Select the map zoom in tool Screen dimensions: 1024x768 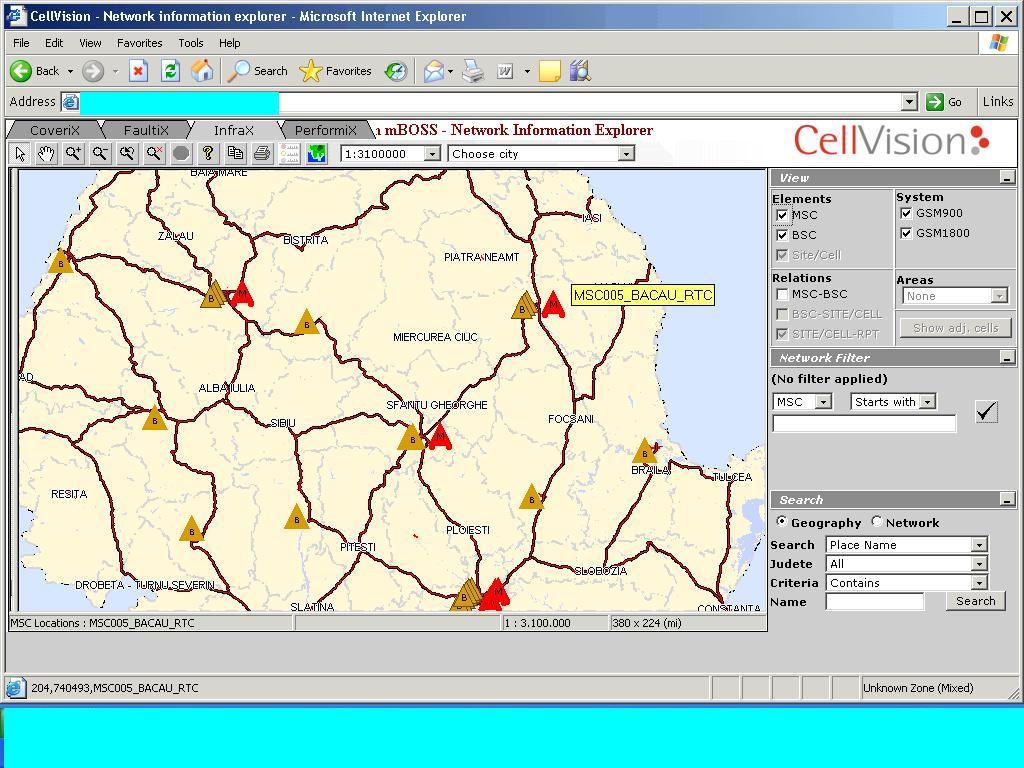pyautogui.click(x=73, y=153)
